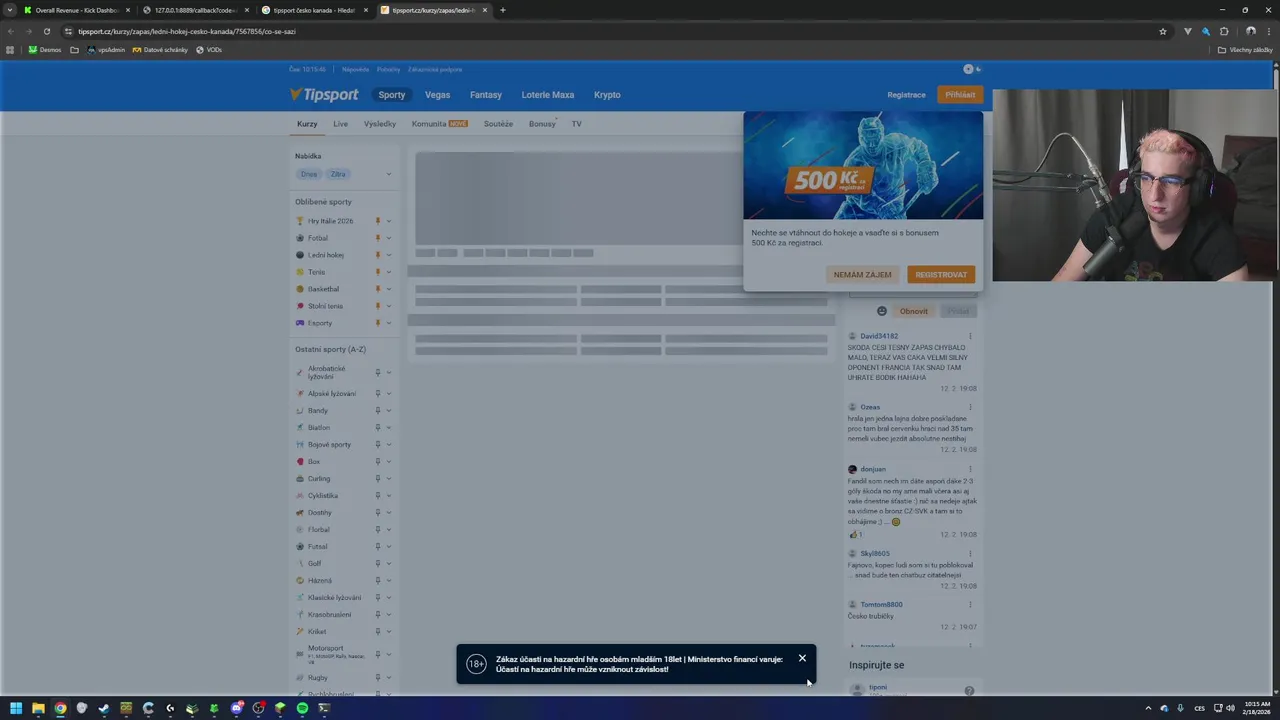This screenshot has height=720, width=1280.
Task: Click the Futsal ball icon
Action: 300,547
